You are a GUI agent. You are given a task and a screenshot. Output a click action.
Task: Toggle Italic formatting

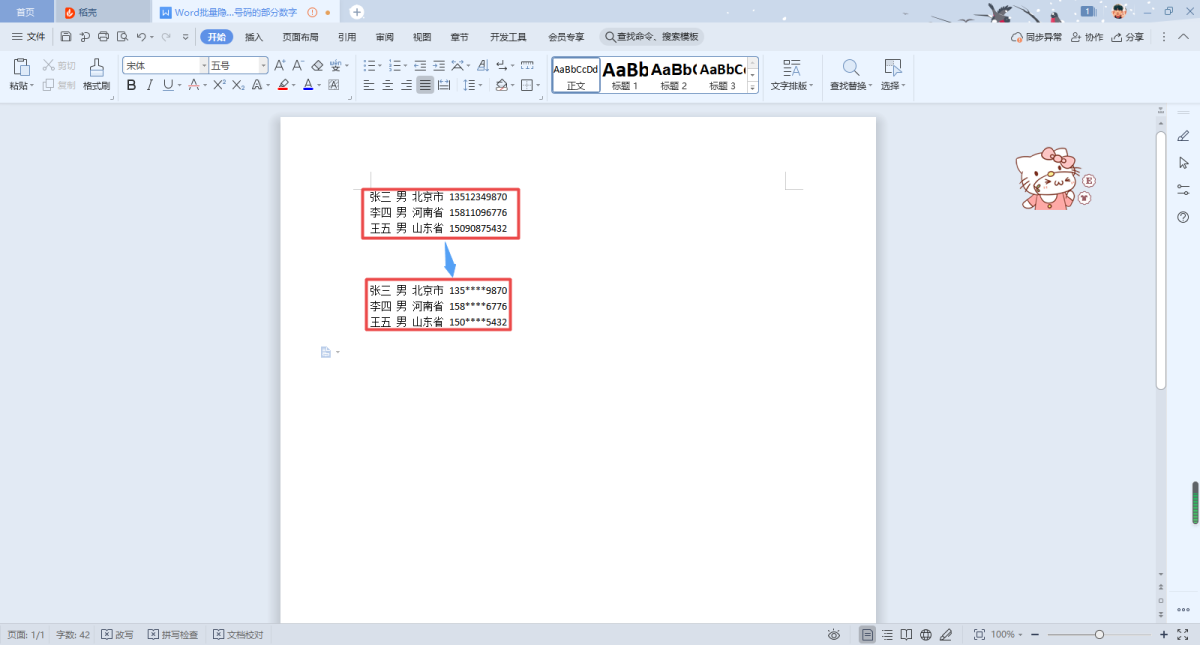point(149,85)
